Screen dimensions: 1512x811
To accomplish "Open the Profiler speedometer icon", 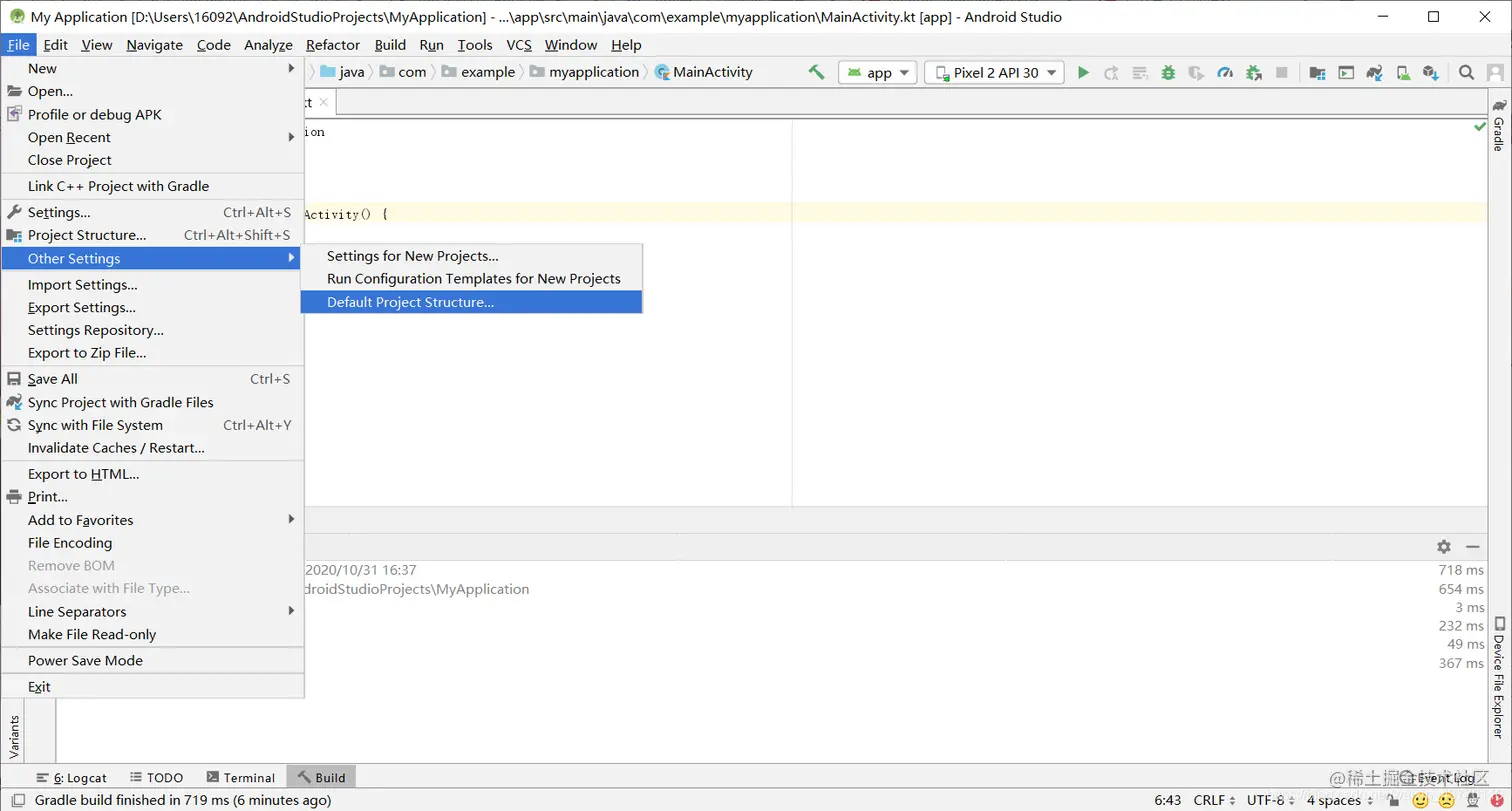I will click(x=1225, y=72).
